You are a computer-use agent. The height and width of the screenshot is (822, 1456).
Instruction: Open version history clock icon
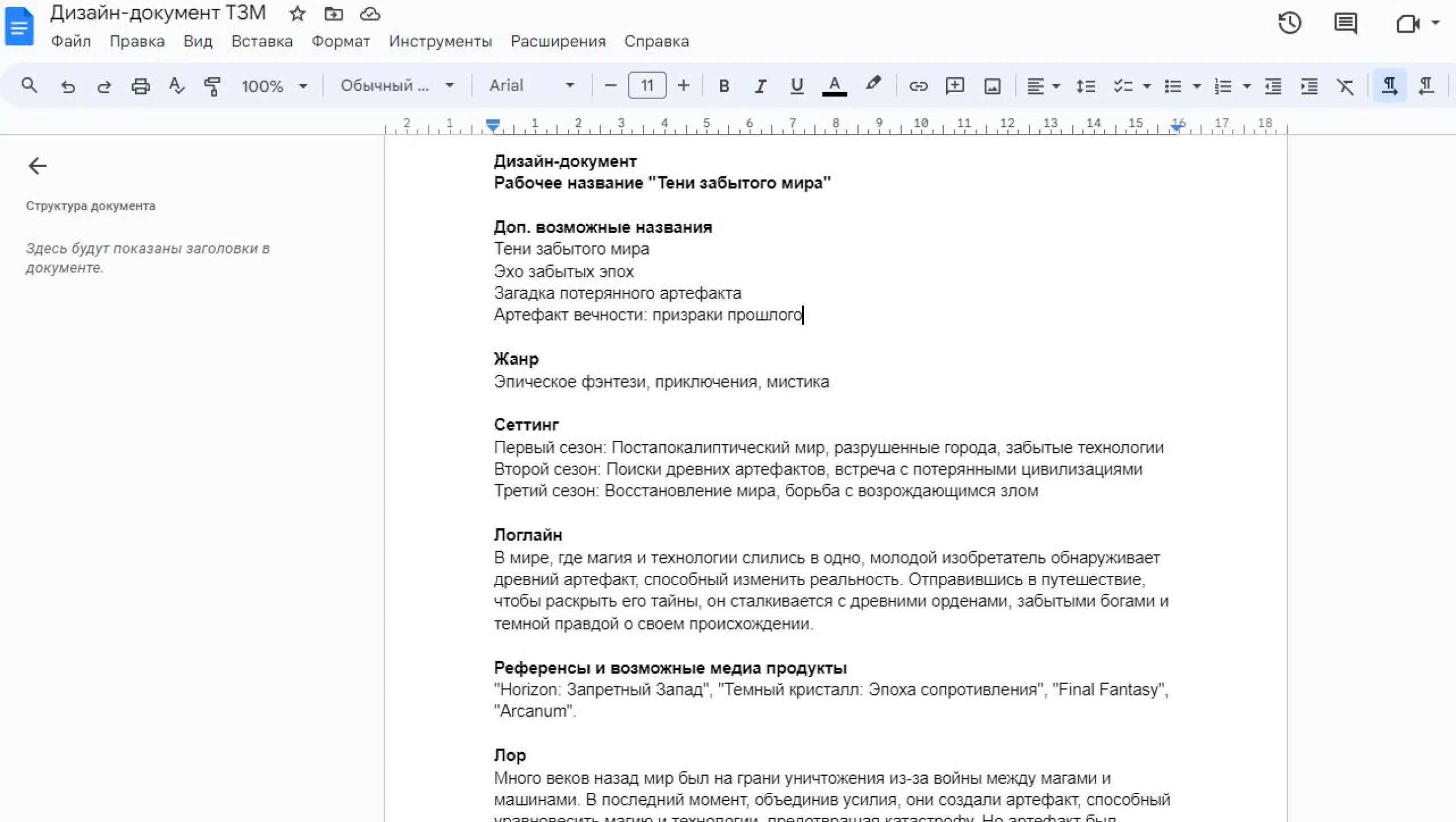click(x=1289, y=23)
